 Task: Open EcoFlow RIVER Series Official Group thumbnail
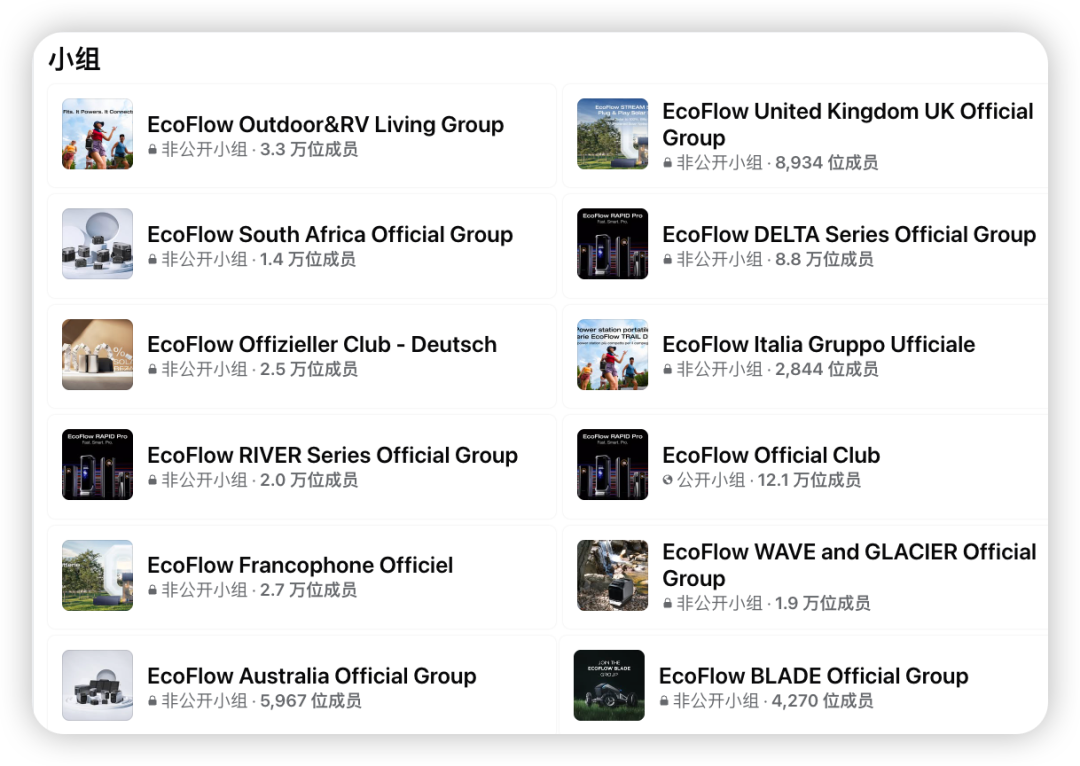[97, 464]
